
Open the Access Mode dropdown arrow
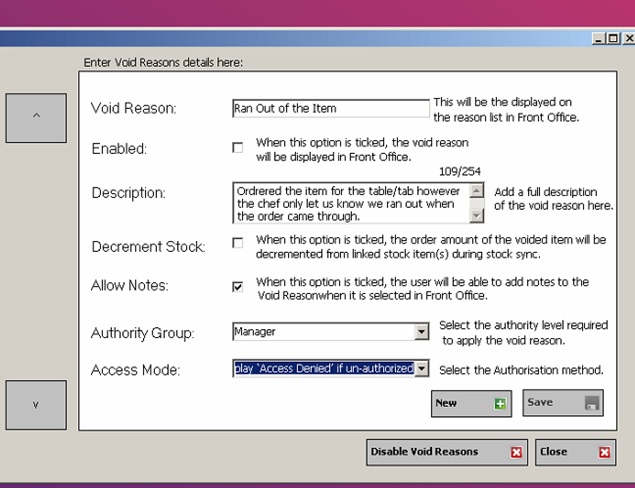pyautogui.click(x=421, y=369)
